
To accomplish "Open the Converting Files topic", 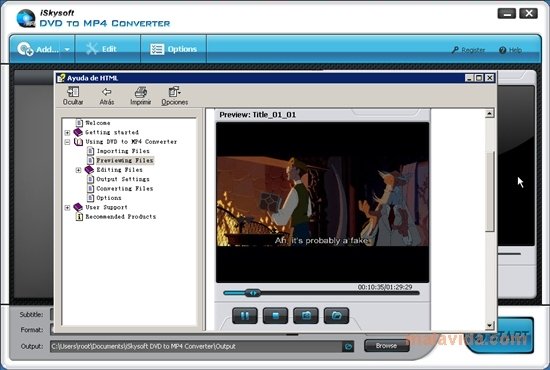I will [125, 189].
